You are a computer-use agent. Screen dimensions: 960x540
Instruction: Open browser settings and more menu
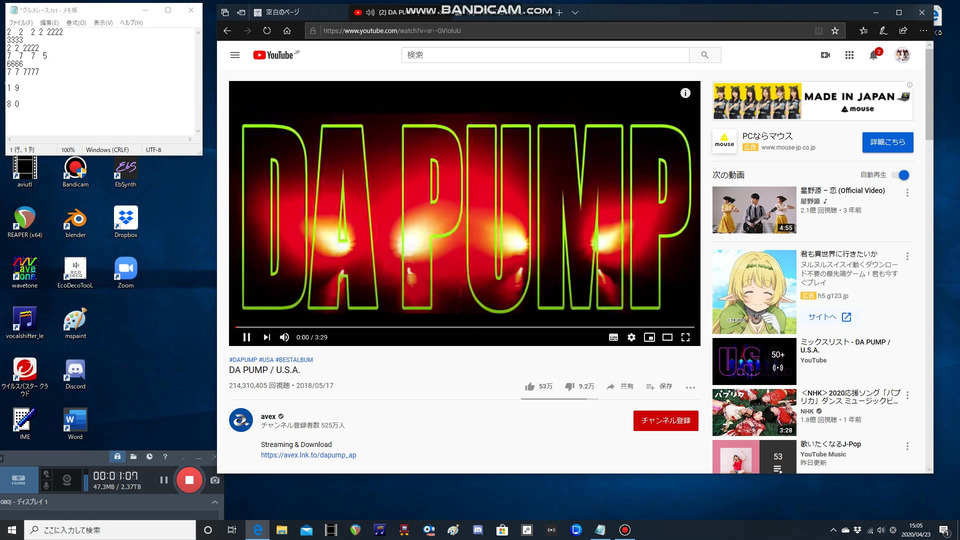(923, 31)
